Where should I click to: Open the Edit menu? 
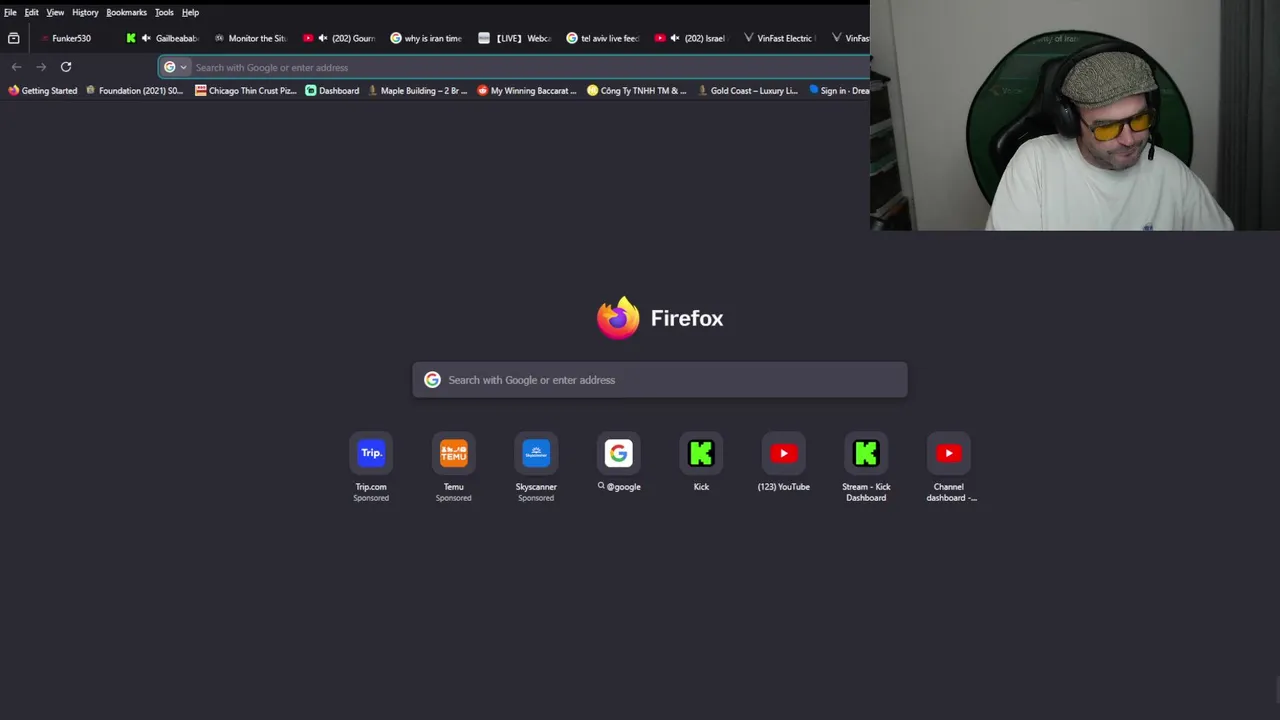click(32, 12)
